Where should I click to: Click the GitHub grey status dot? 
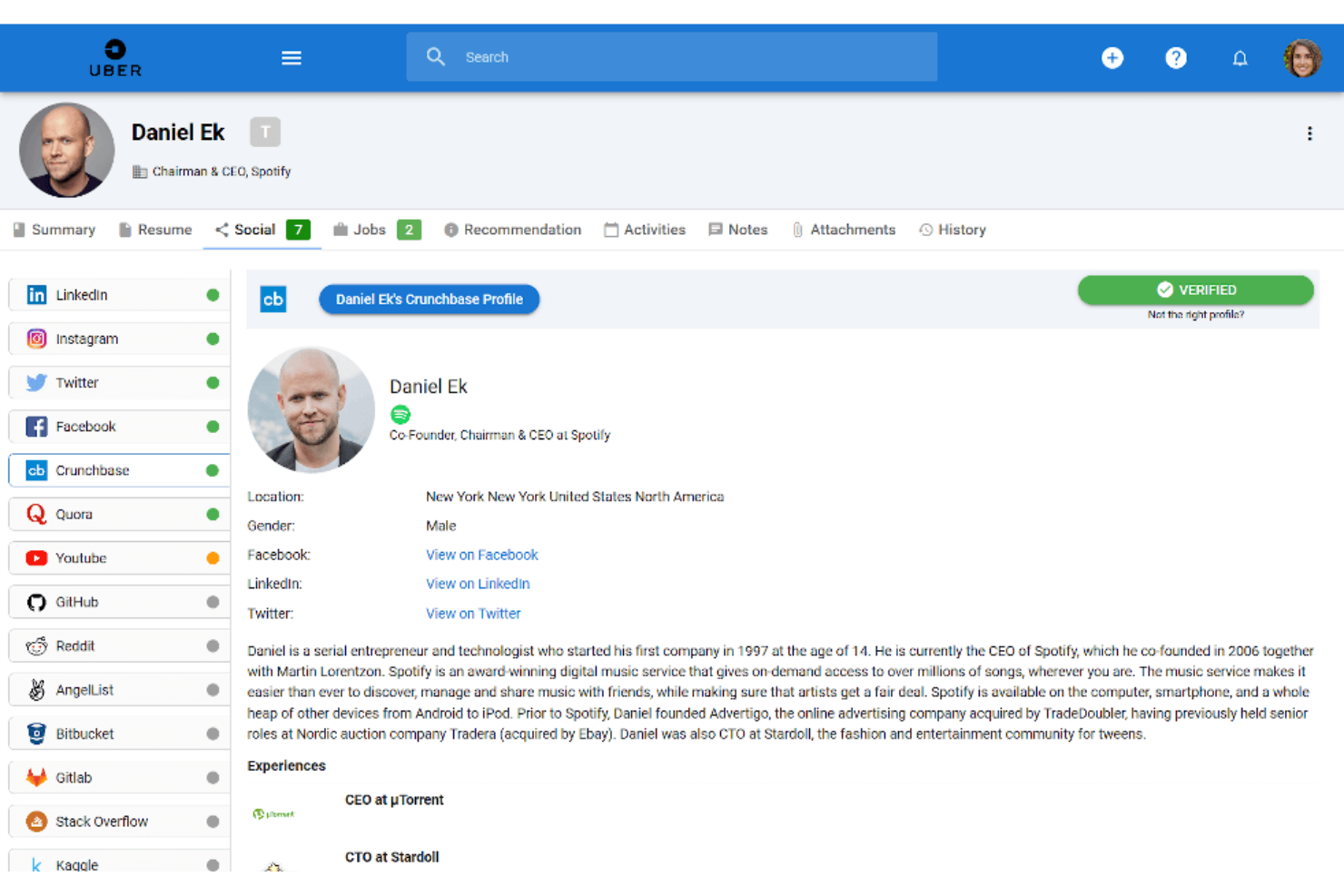(212, 602)
